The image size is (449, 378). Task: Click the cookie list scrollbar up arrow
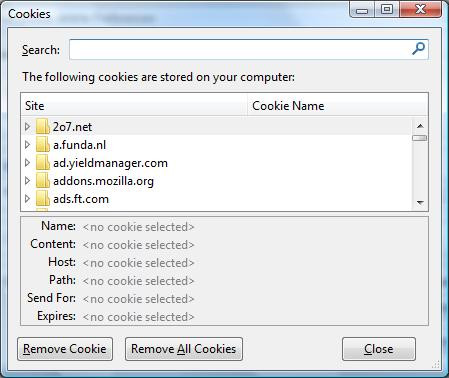point(420,126)
